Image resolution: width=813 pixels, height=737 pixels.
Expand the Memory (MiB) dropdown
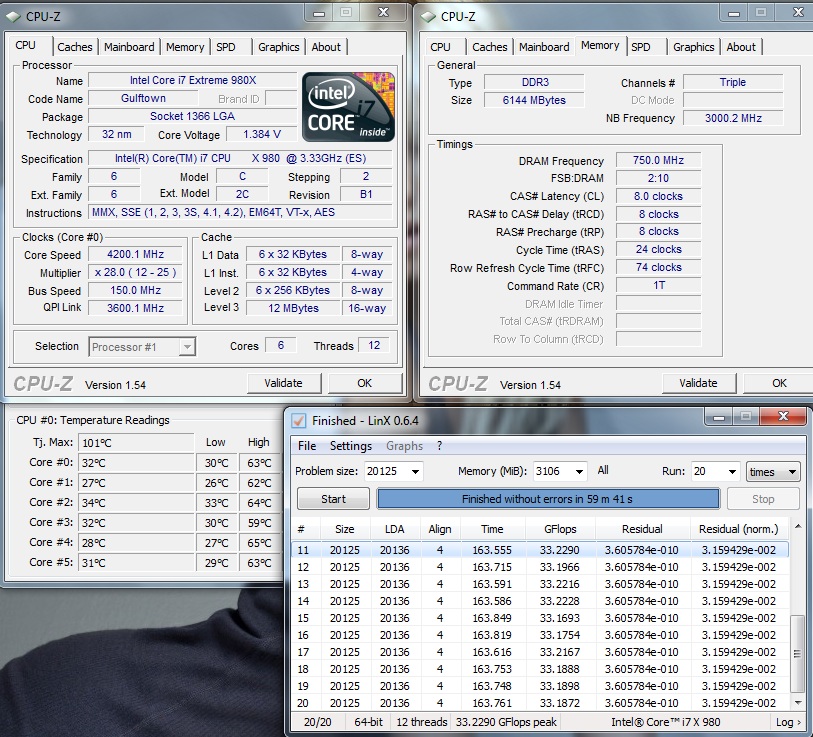(579, 471)
